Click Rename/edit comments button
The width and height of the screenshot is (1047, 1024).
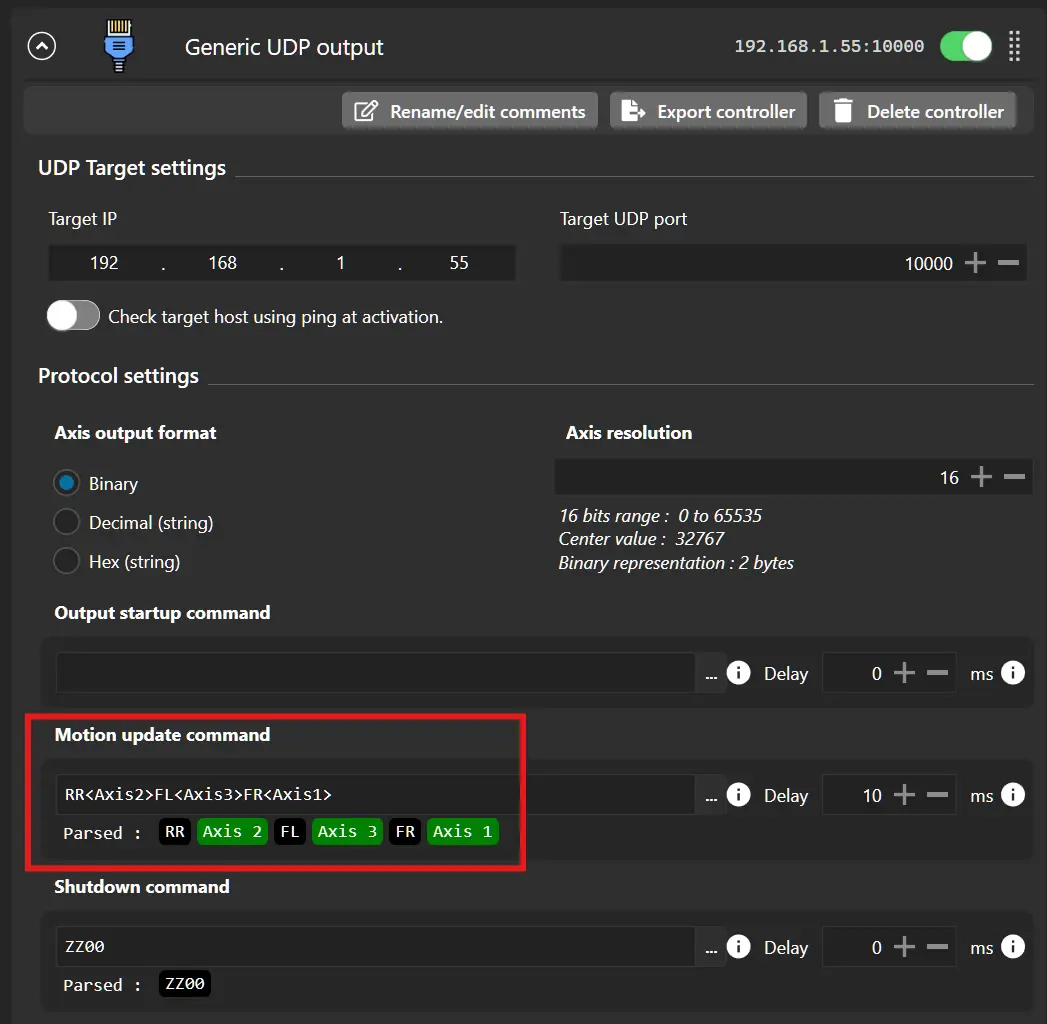469,111
